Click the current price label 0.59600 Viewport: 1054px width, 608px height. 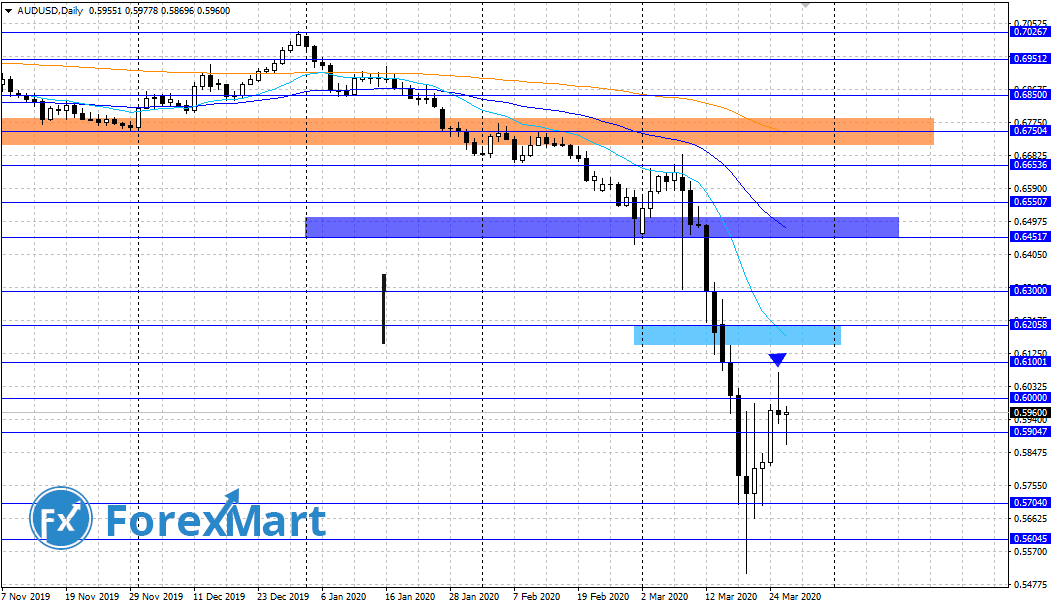click(1030, 412)
